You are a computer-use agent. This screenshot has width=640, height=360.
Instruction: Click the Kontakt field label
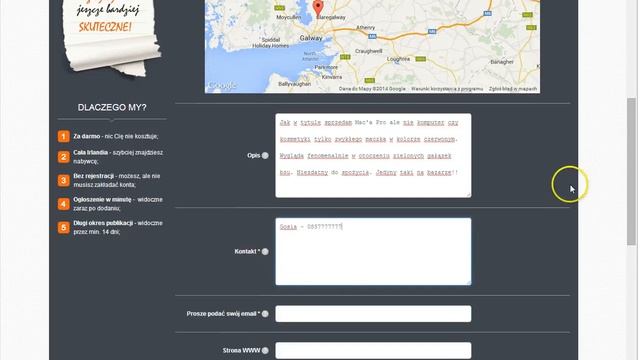[x=247, y=251]
